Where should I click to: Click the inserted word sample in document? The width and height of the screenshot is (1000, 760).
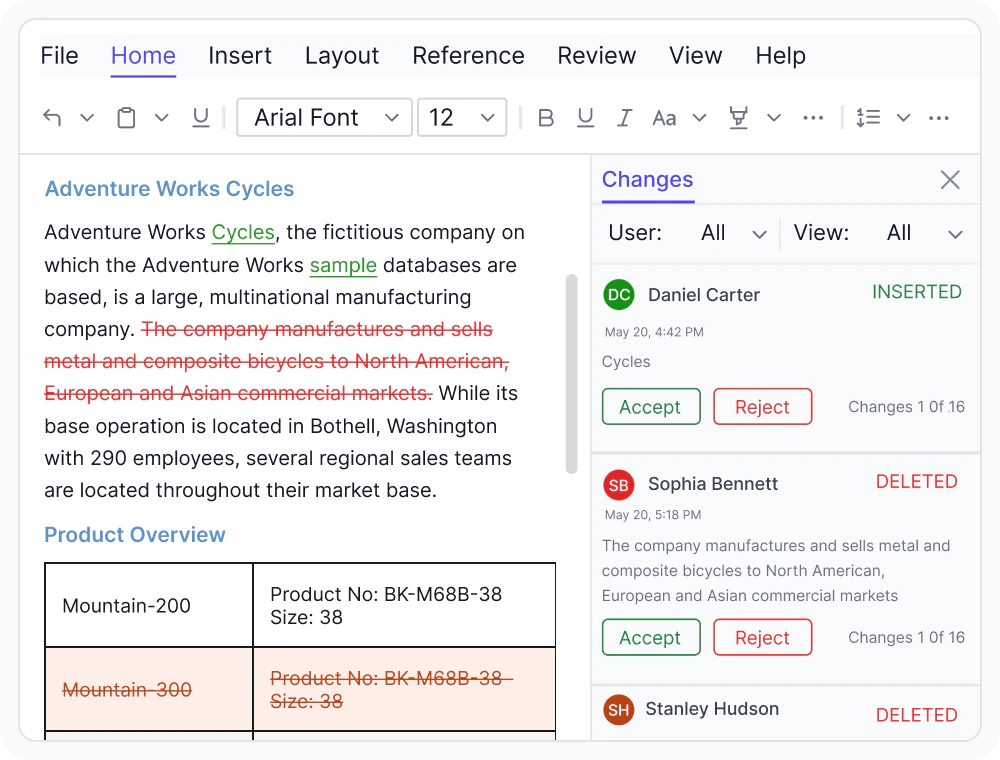343,265
